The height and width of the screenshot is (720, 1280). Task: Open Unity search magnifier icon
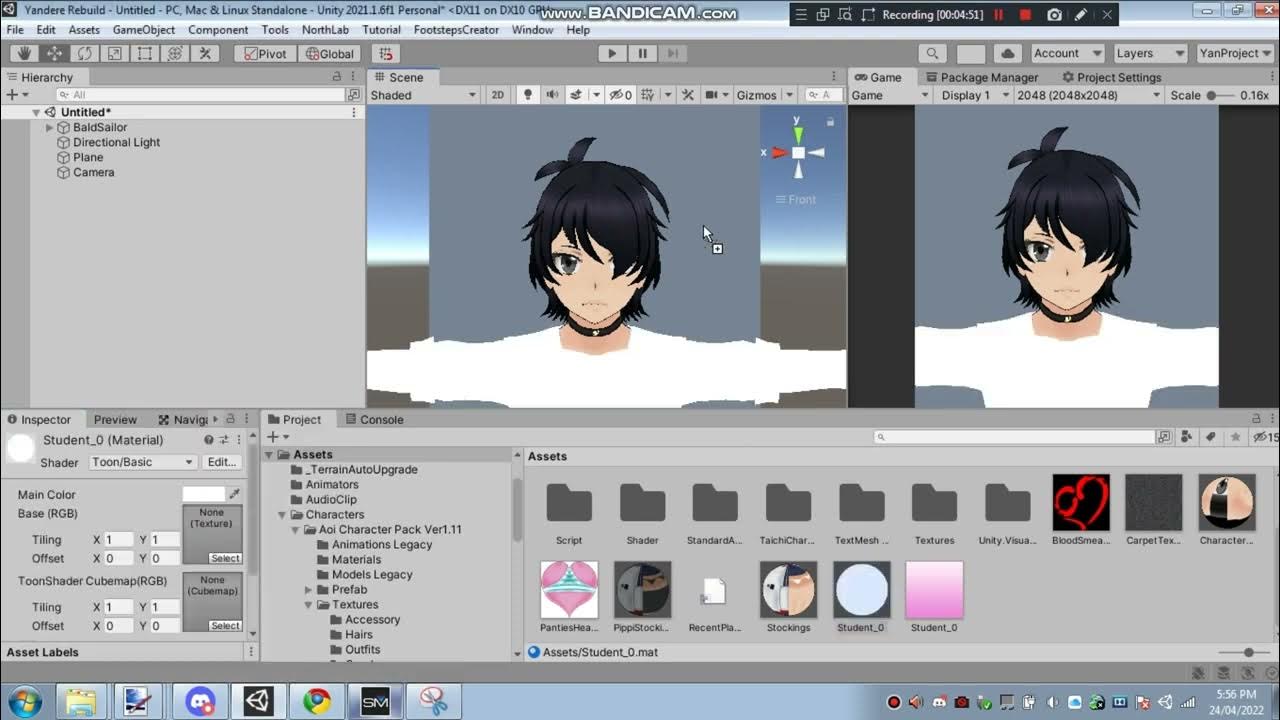pyautogui.click(x=932, y=53)
